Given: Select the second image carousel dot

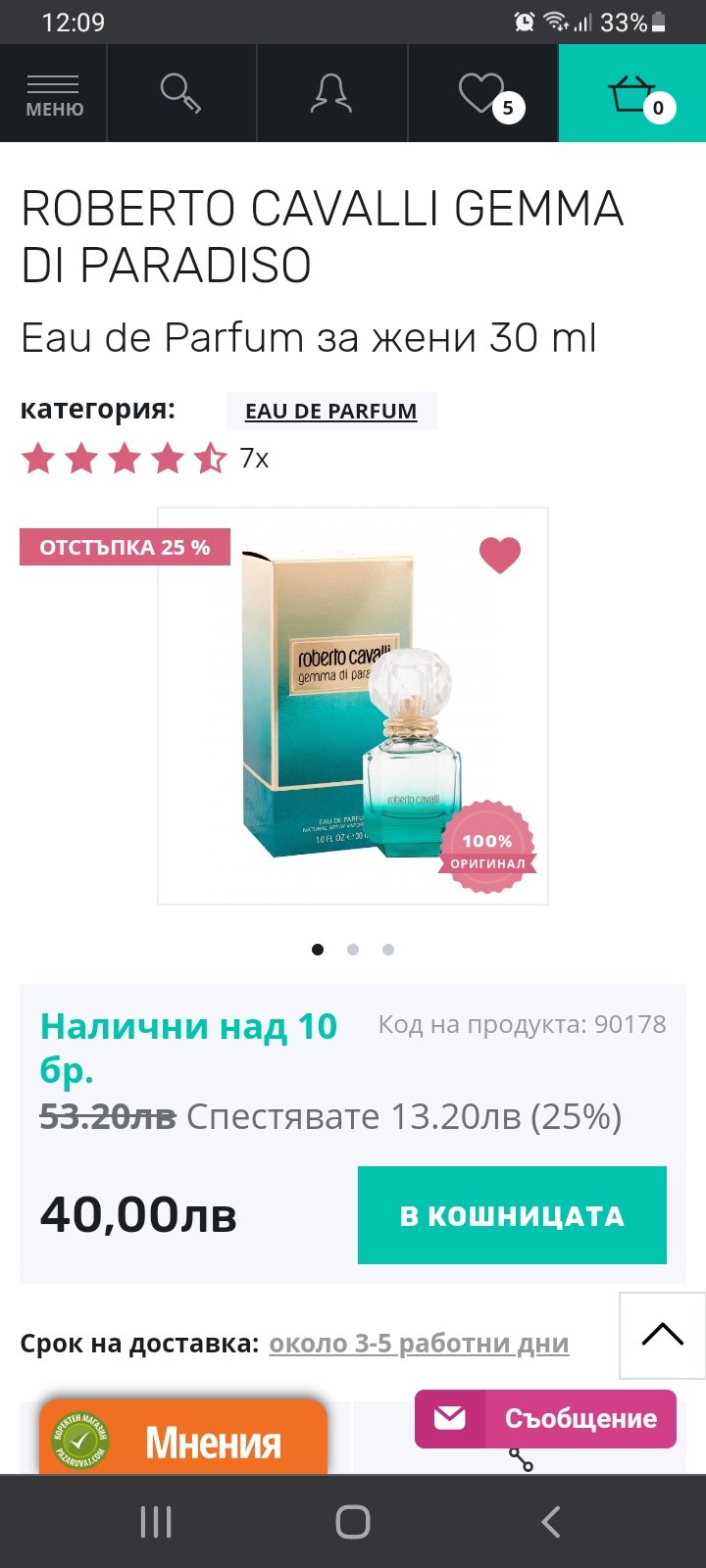Looking at the screenshot, I should coord(353,950).
